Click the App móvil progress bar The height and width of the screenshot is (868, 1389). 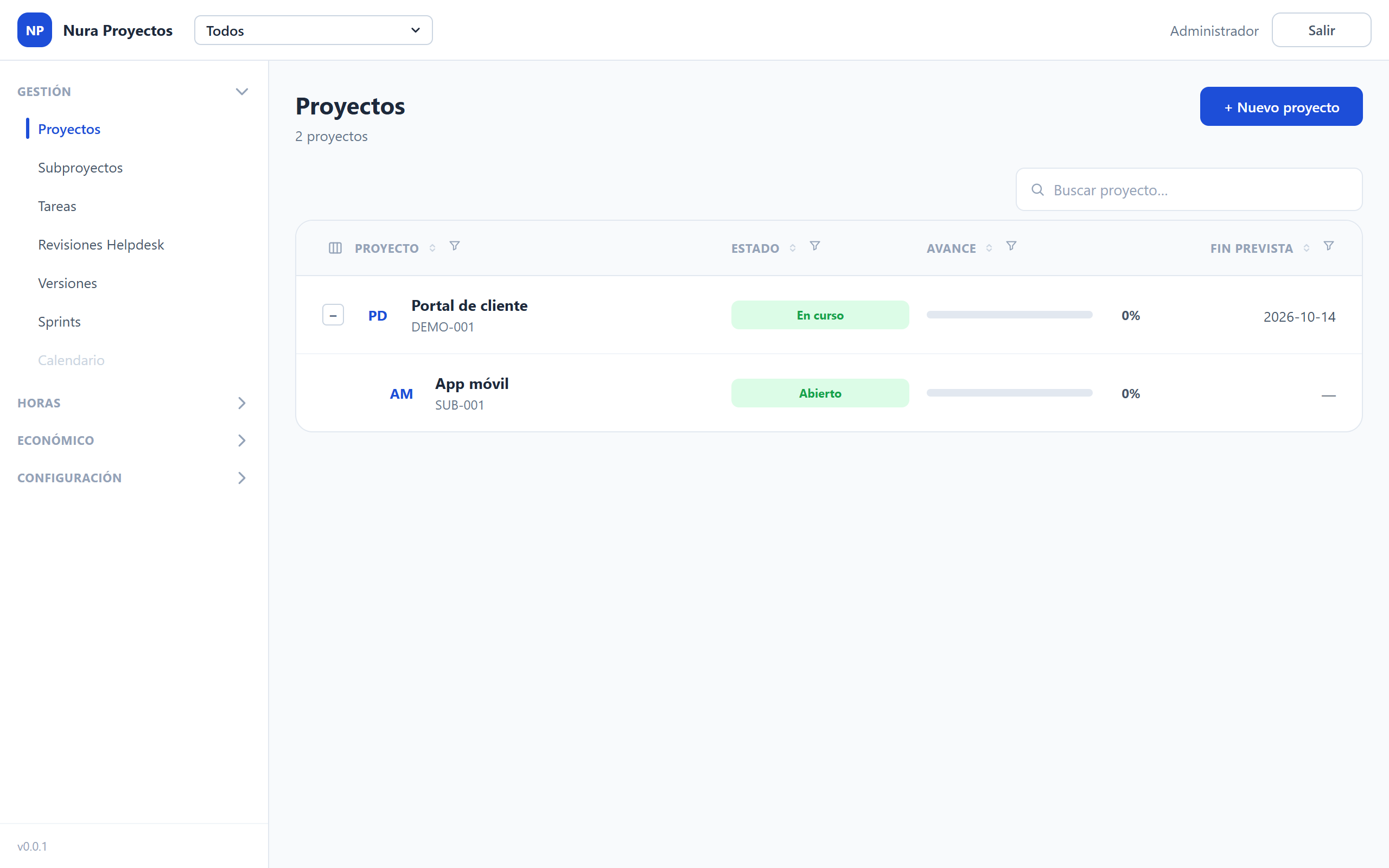(1009, 393)
